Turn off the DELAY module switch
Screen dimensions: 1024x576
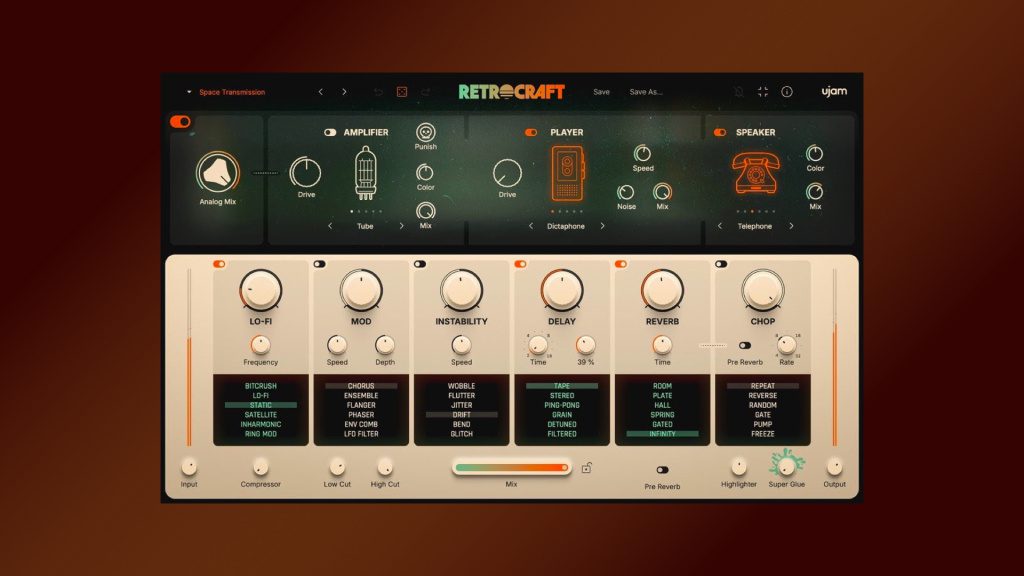520,264
